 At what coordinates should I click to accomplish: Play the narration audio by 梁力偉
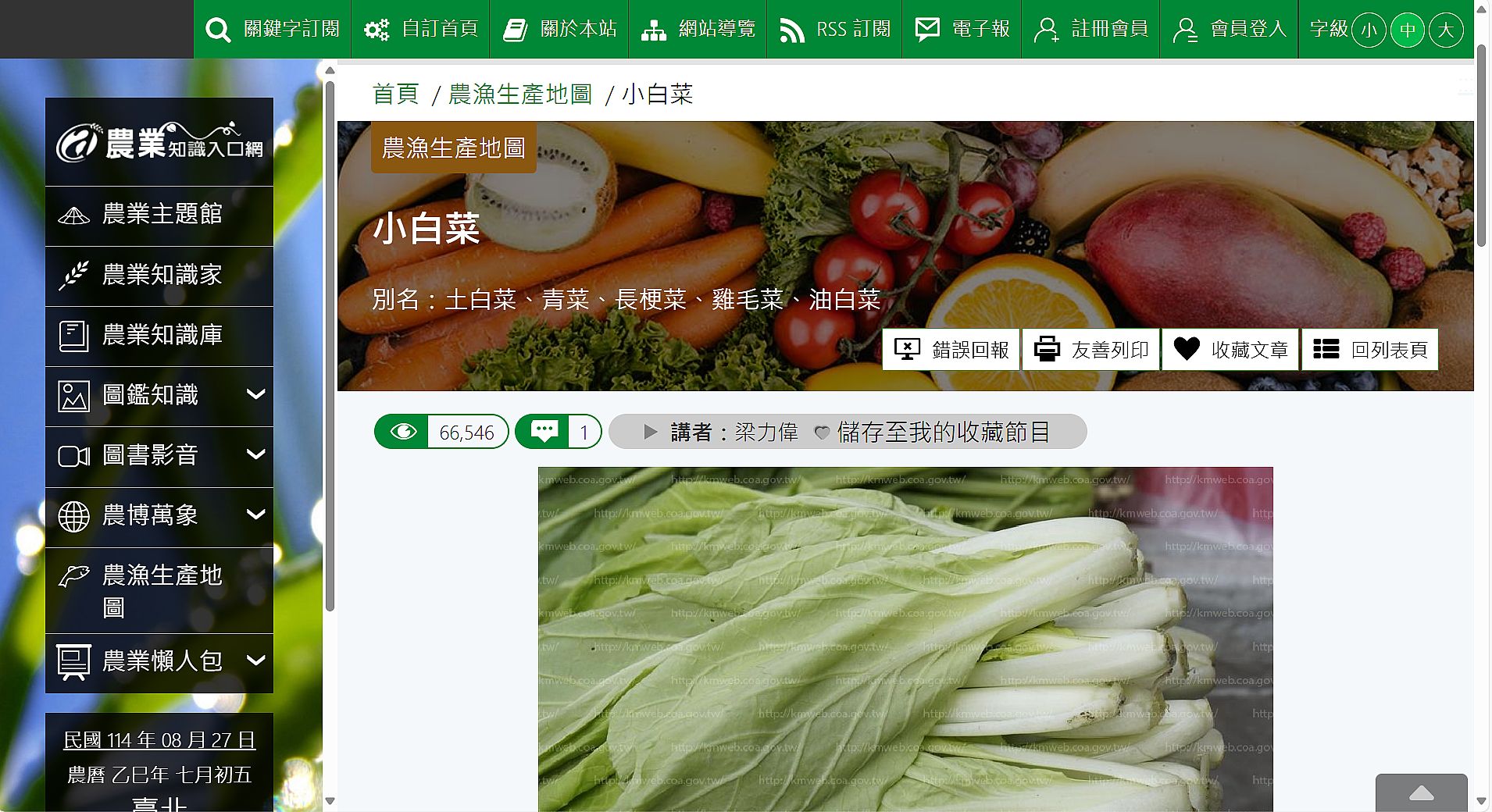pos(650,432)
